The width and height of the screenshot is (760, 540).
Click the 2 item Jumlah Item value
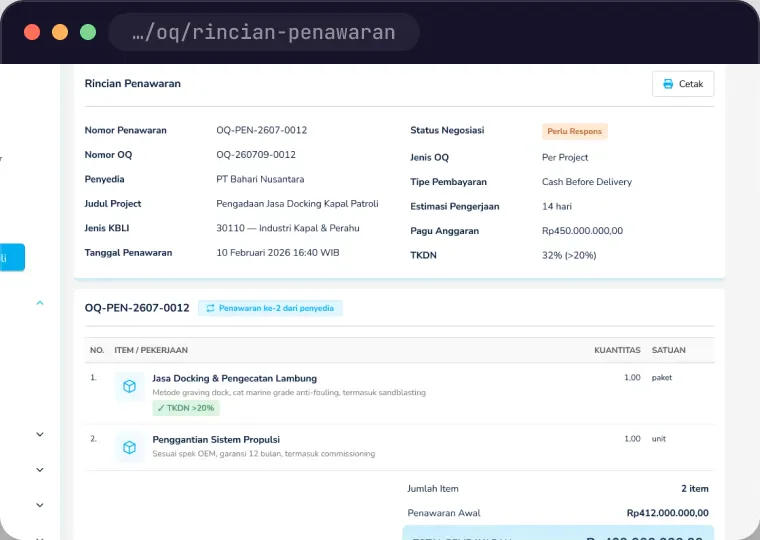695,489
